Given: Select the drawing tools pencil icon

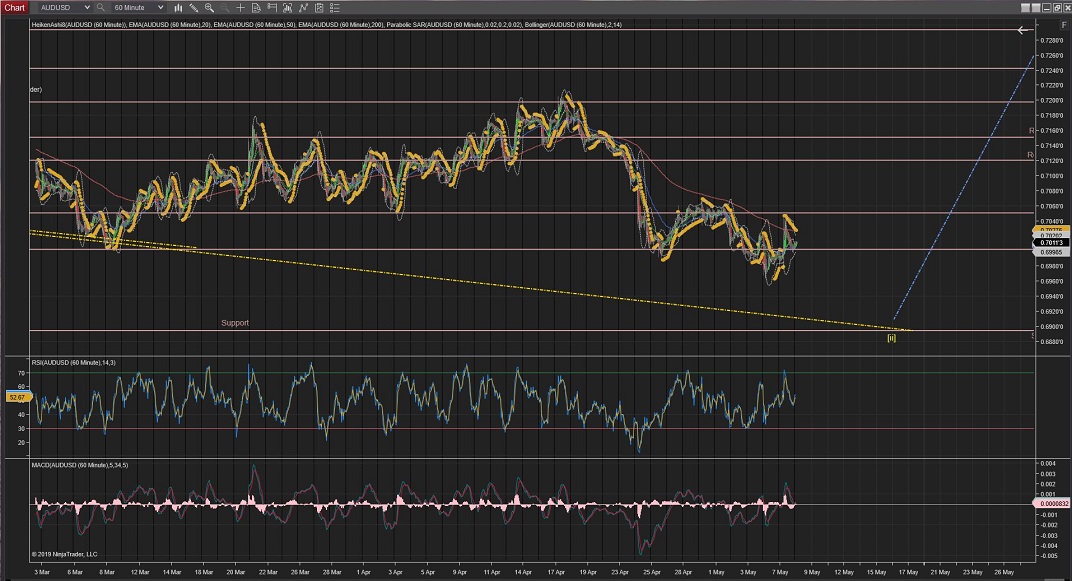Looking at the screenshot, I should coord(193,7).
